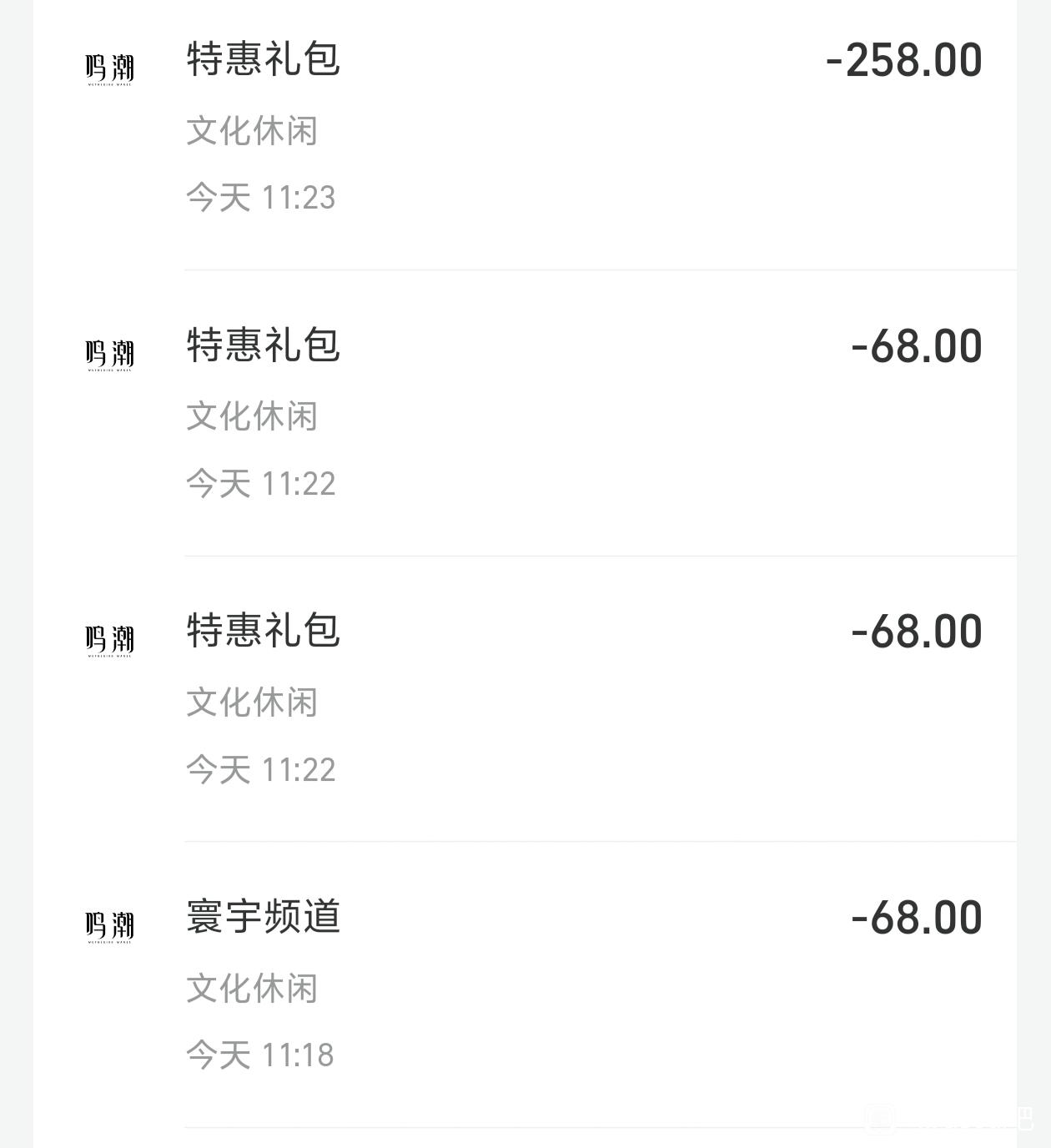Click 文化休闲 label in the second 11:22 entry
The image size is (1051, 1148).
[252, 702]
